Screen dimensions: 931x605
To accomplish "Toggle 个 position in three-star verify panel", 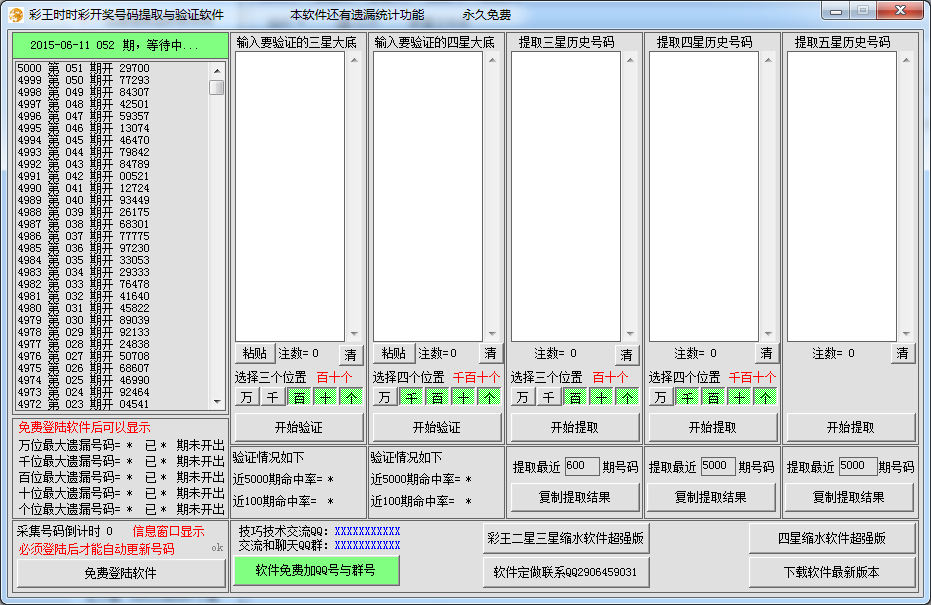I will coord(351,397).
